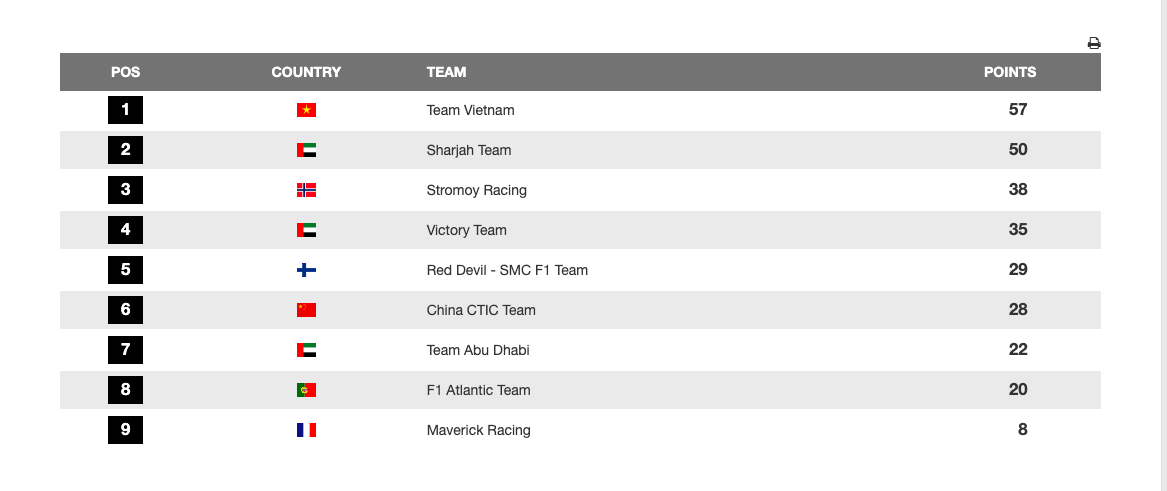Click the France flag icon

click(x=306, y=430)
